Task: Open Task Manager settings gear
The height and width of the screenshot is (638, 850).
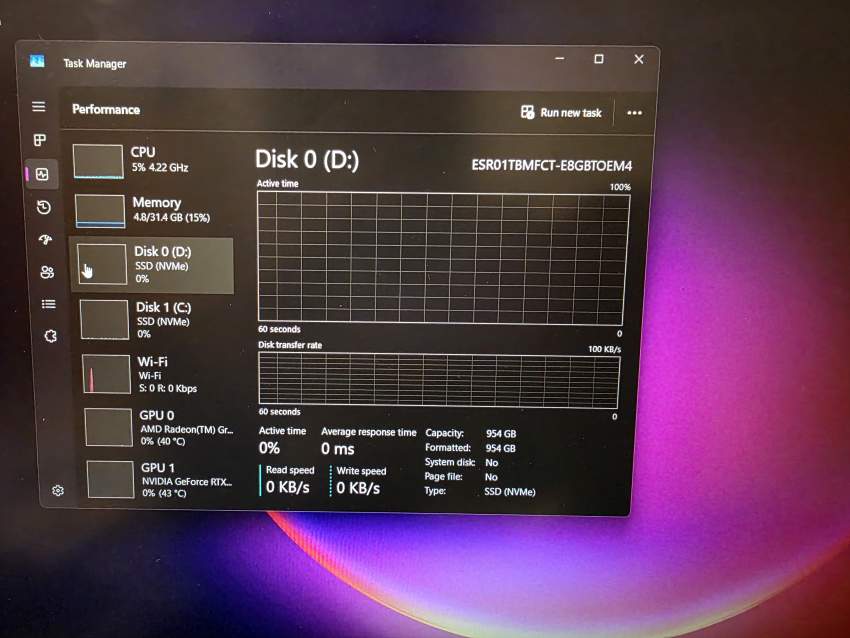Action: click(58, 491)
